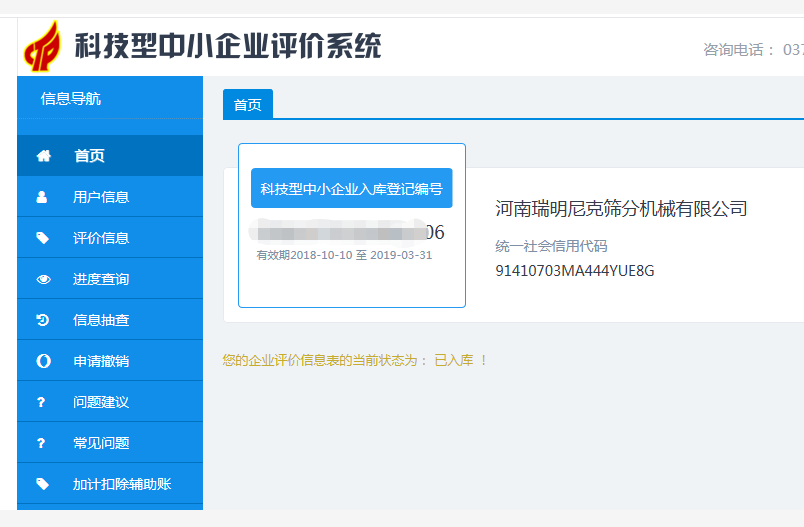
Task: Click the question mark icon beside 常见问题
Action: pyautogui.click(x=42, y=443)
